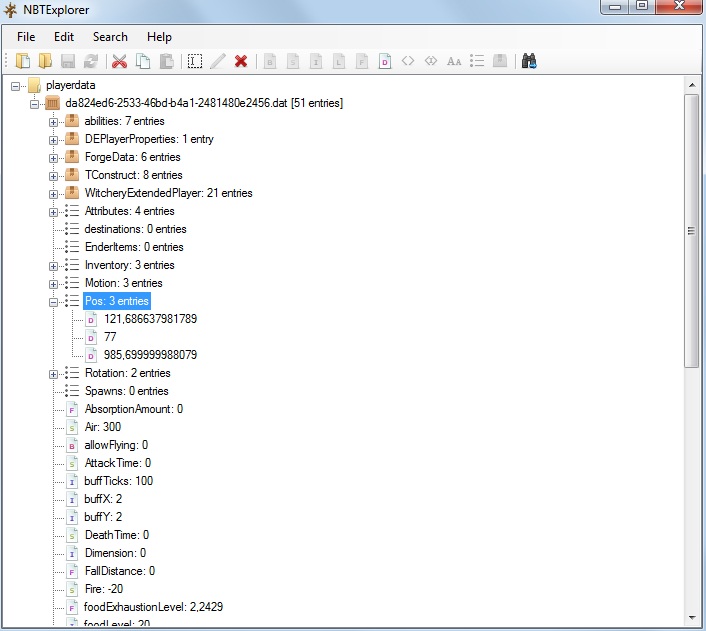Select the value 985,699999988079
This screenshot has height=631, width=706.
150,355
